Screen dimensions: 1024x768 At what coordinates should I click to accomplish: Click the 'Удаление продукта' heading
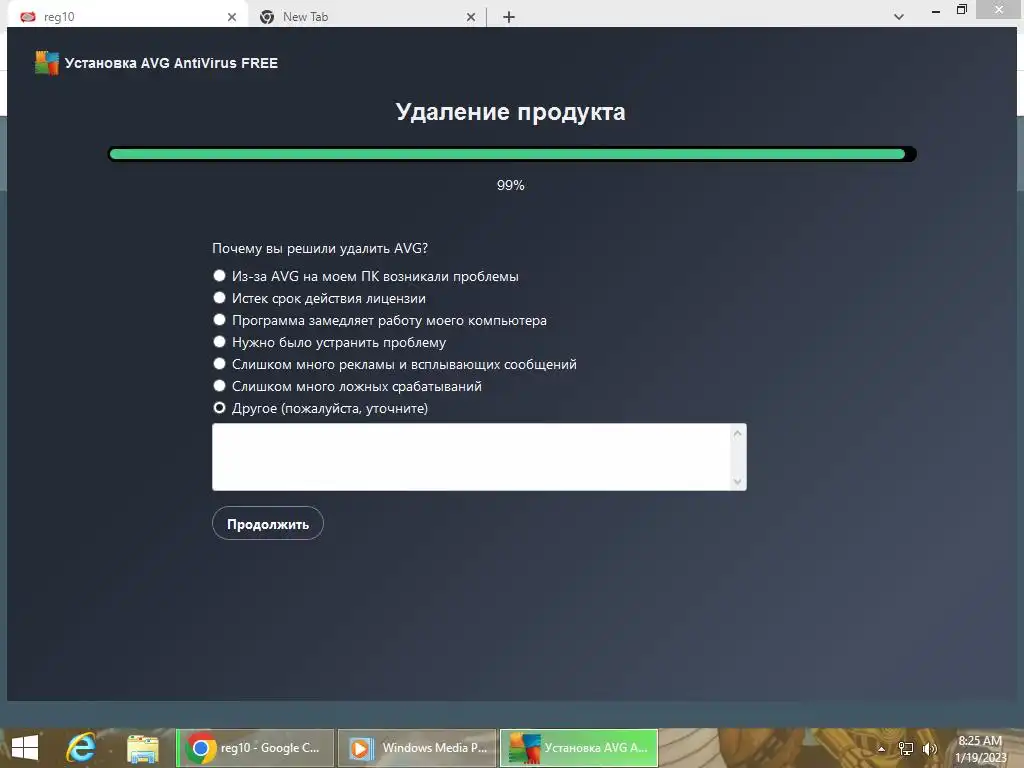511,112
